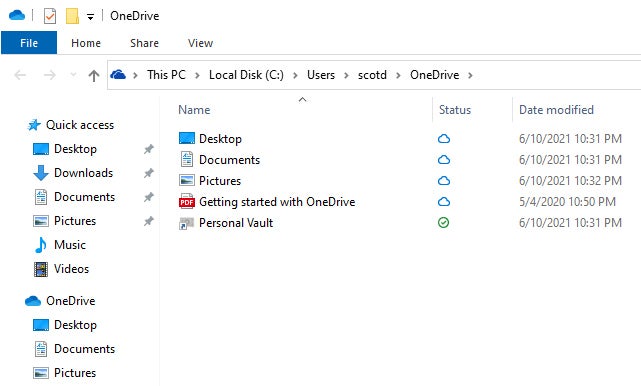Switch to the Home ribbon tab

[x=86, y=43]
